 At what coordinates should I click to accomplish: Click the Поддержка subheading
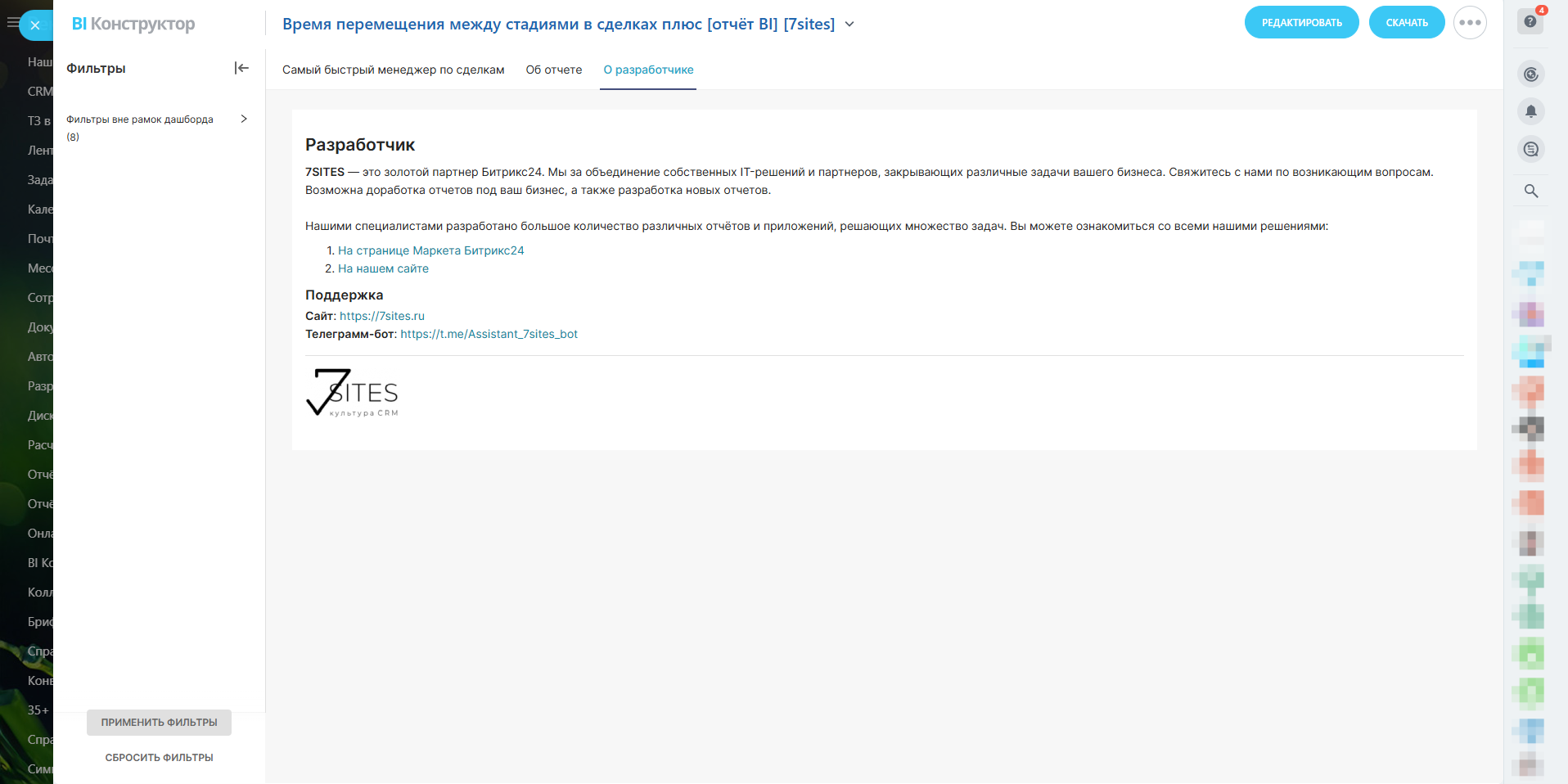point(345,295)
